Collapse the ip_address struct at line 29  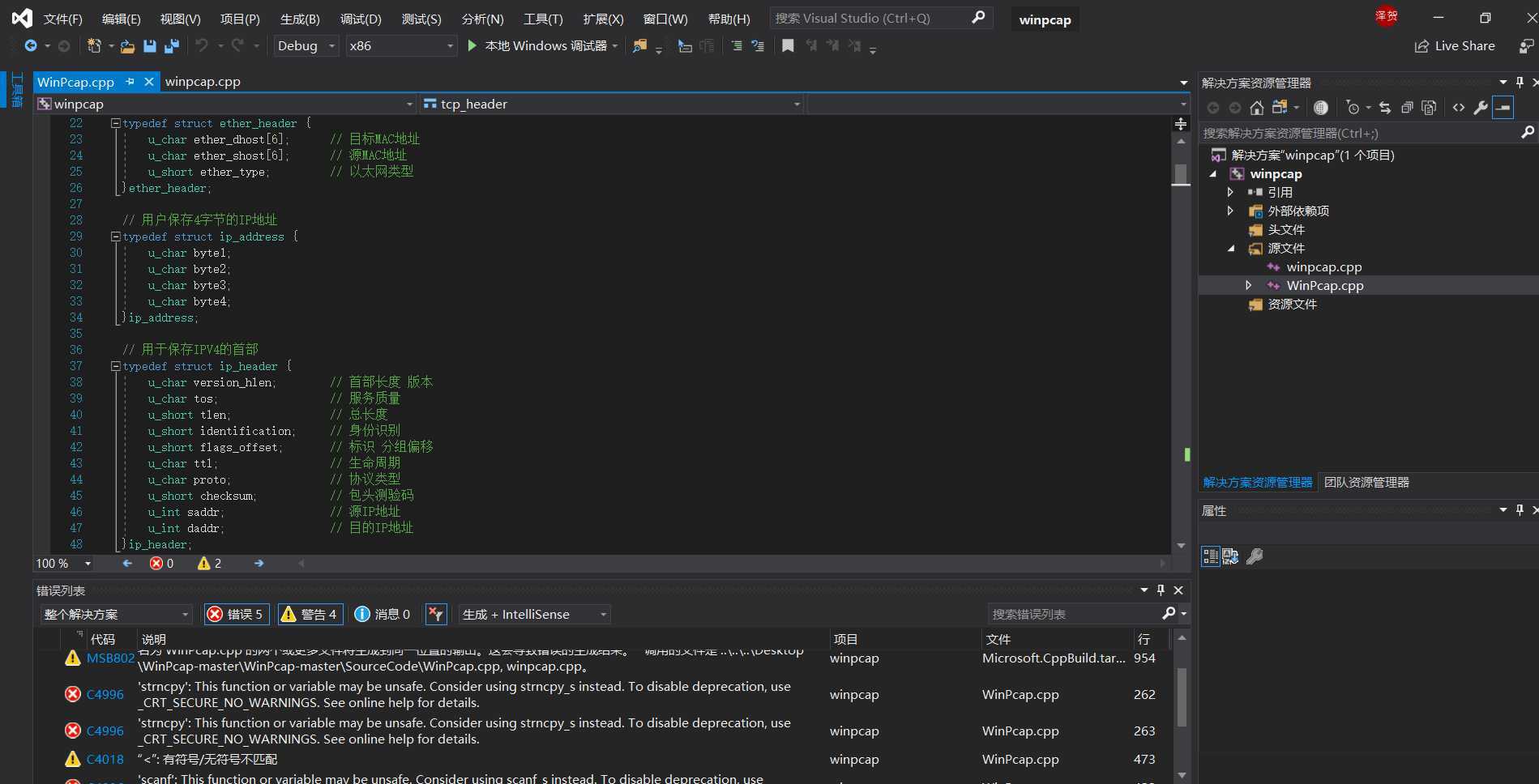116,236
